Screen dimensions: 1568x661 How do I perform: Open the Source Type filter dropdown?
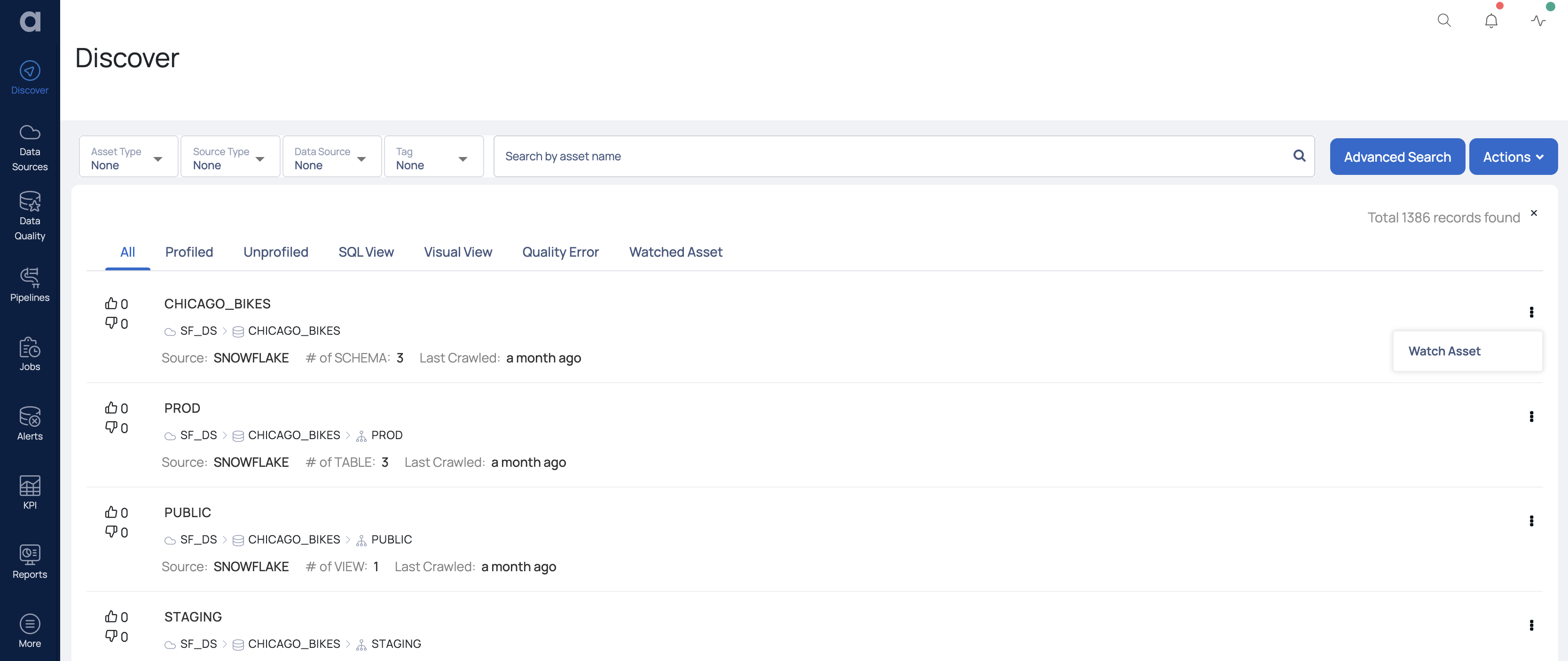coord(230,157)
